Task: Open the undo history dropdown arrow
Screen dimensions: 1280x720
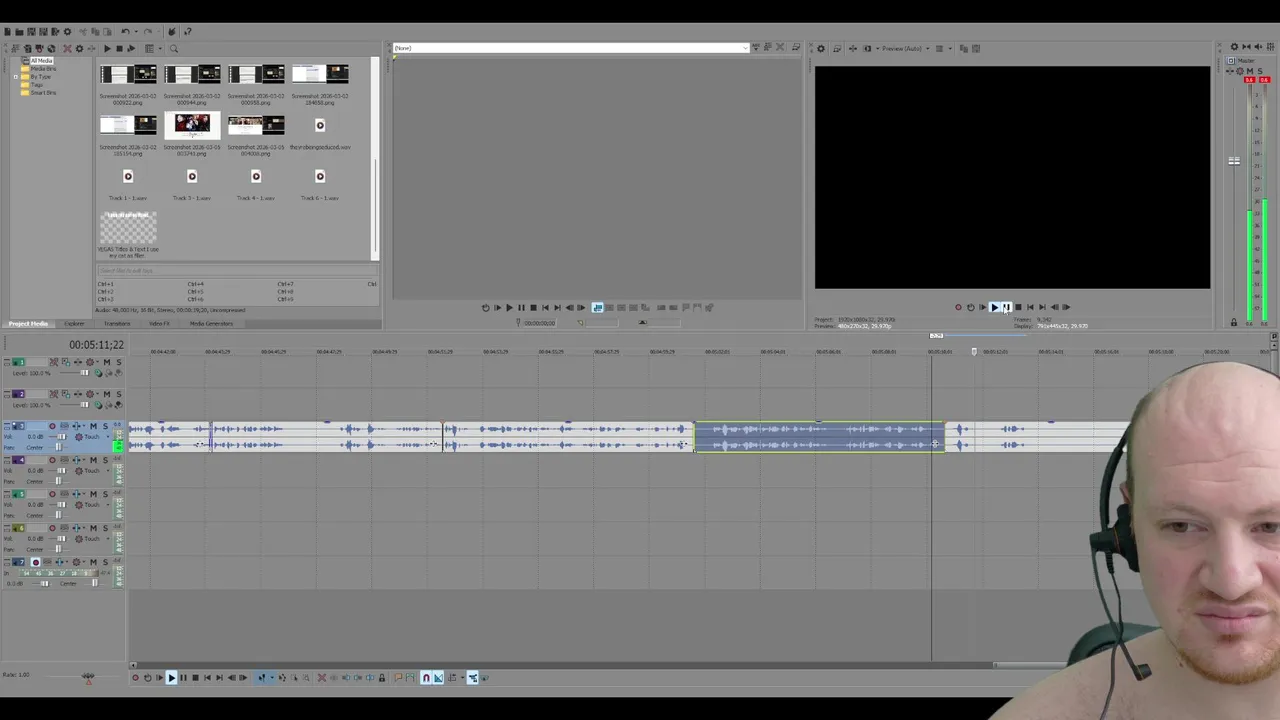Action: [x=136, y=32]
